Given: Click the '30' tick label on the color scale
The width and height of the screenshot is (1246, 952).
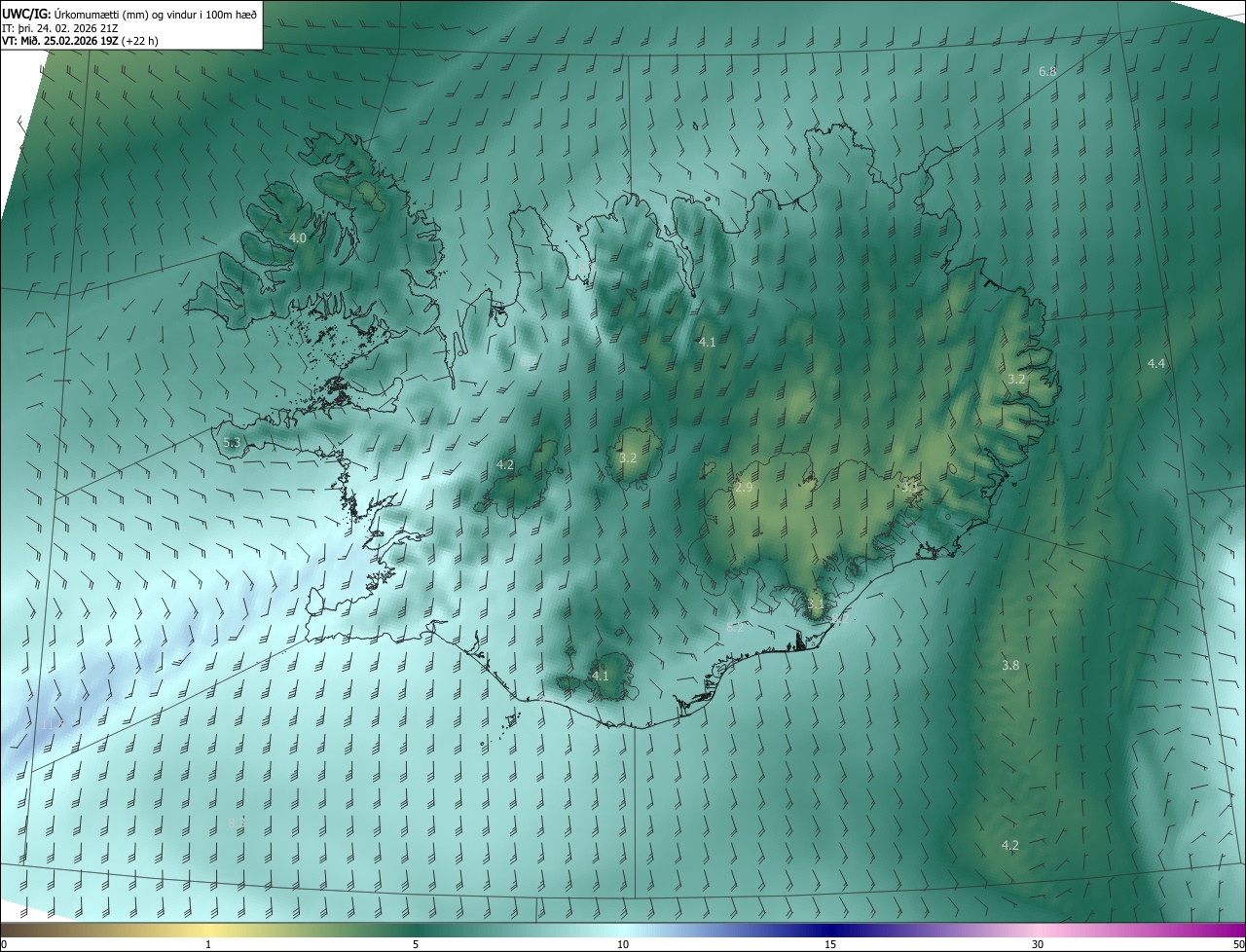Looking at the screenshot, I should click(x=1038, y=944).
